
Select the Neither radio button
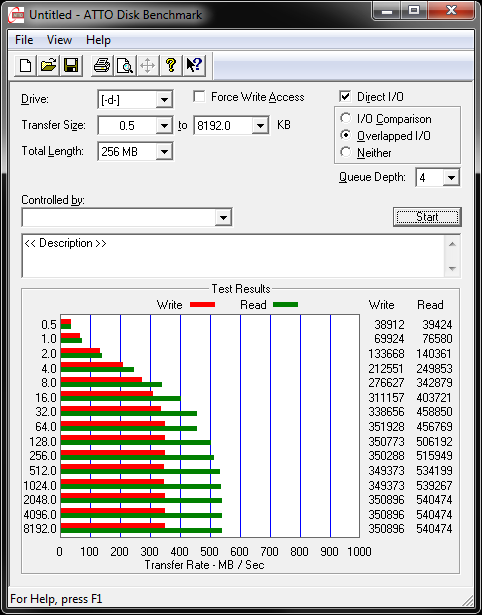tap(346, 152)
